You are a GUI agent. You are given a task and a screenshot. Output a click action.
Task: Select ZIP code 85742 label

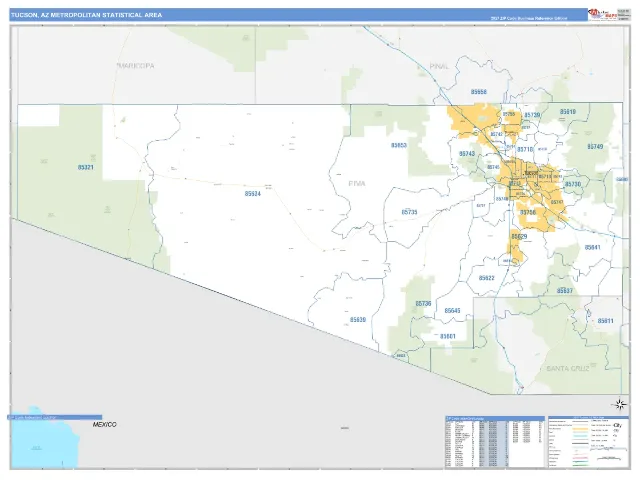[496, 134]
